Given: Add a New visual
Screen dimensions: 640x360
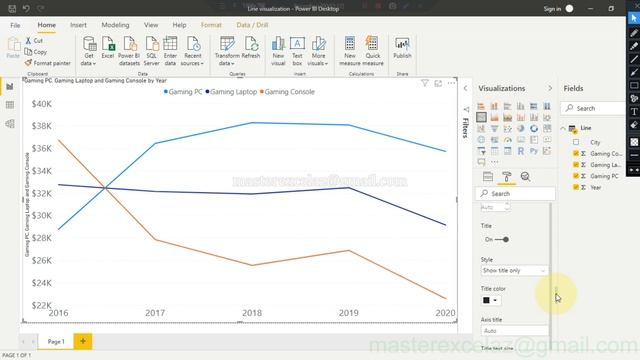Looking at the screenshot, I should click(278, 51).
